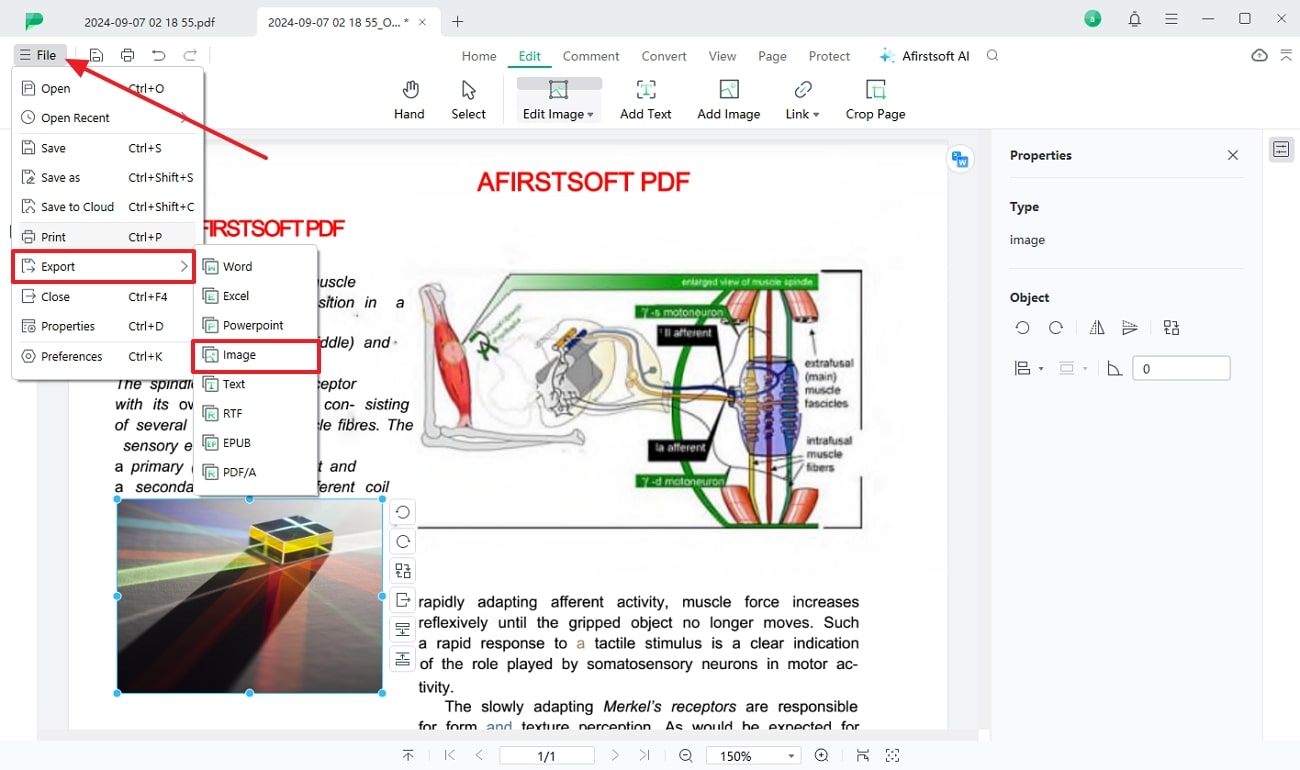Export the document as PDF/A

(255, 472)
